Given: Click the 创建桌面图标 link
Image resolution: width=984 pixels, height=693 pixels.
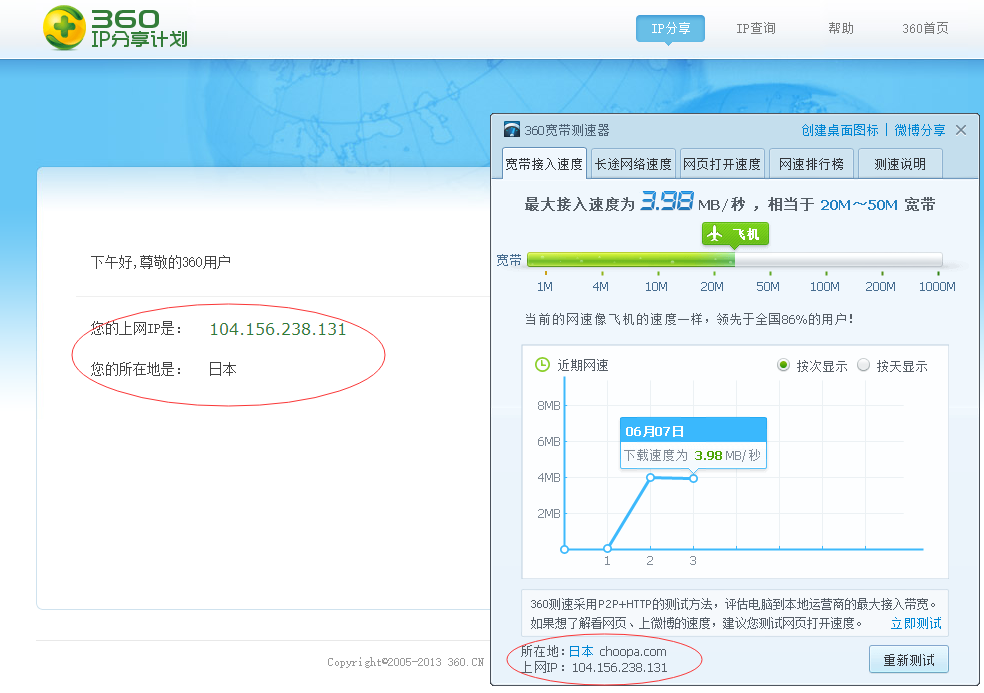Looking at the screenshot, I should pos(839,130).
